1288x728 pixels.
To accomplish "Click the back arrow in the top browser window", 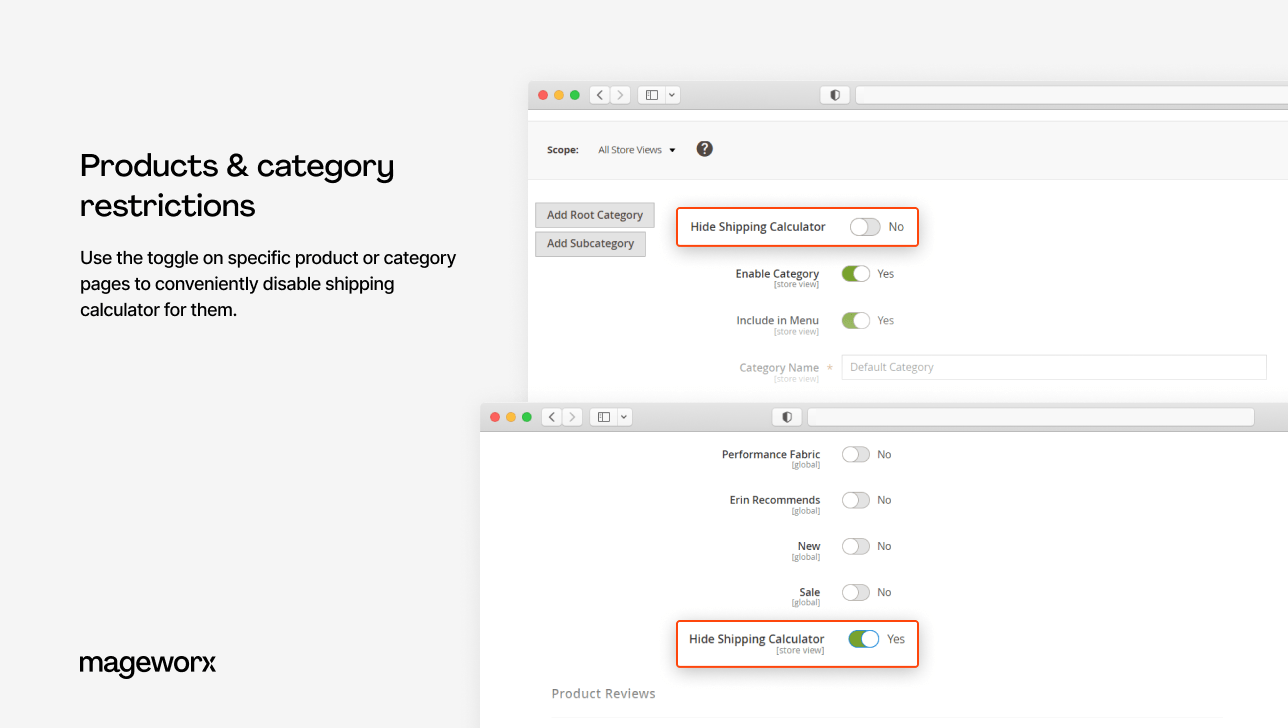I will [599, 94].
